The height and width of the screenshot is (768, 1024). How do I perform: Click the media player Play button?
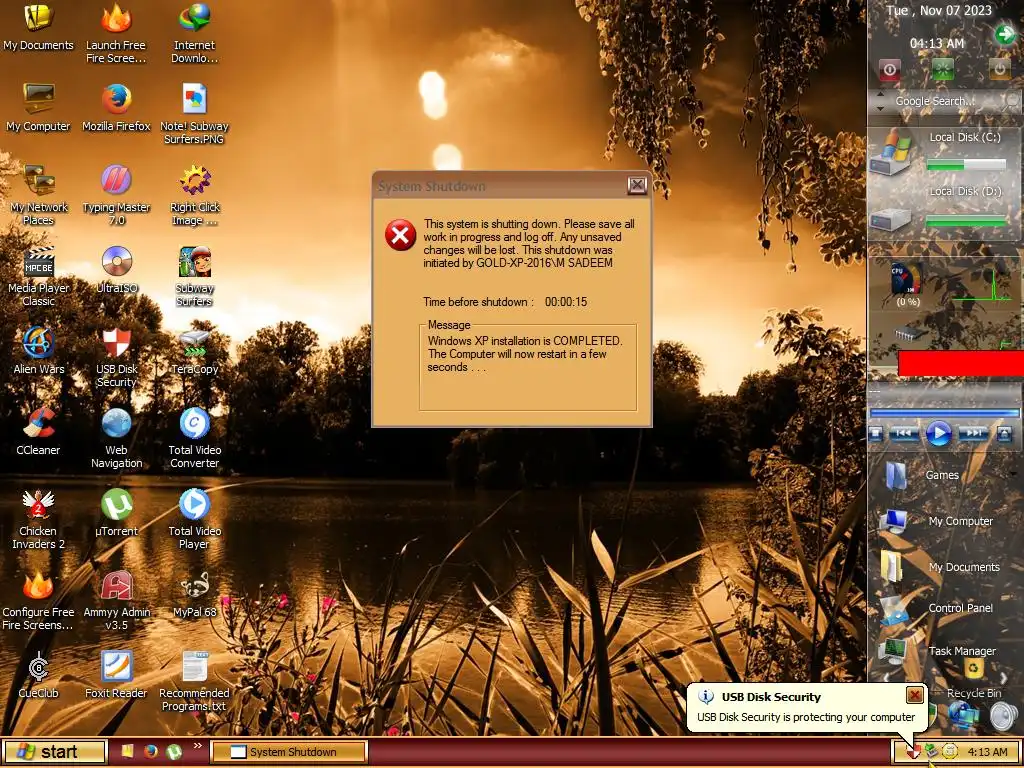[938, 434]
